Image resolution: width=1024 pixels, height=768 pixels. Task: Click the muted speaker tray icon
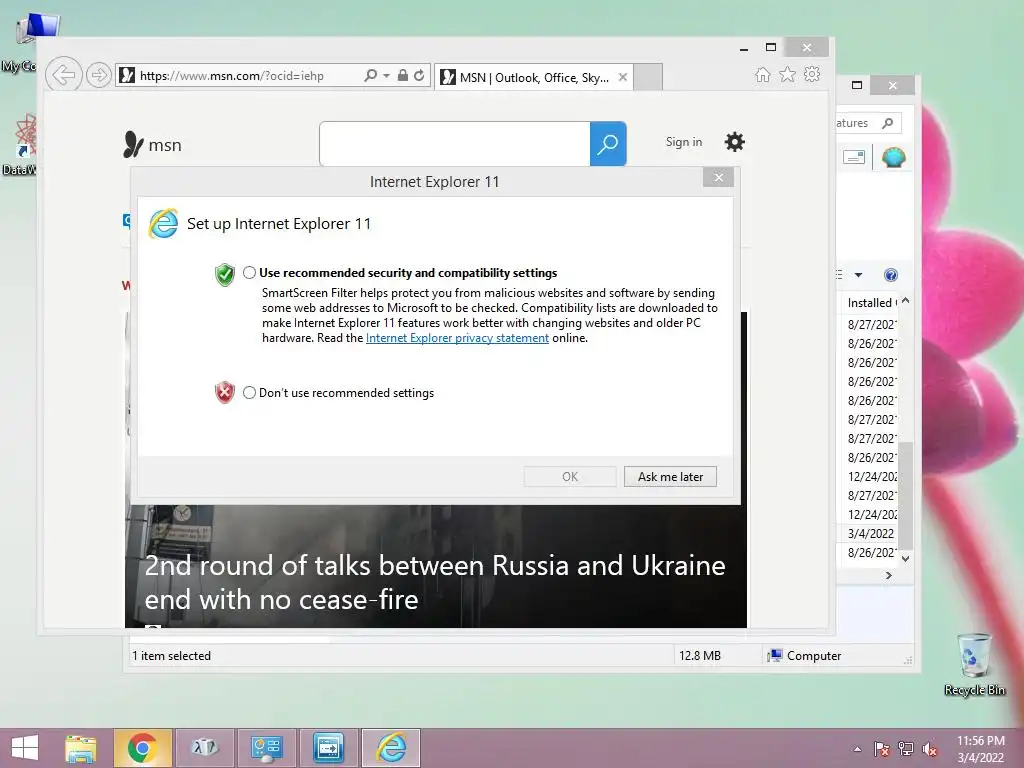click(x=930, y=749)
